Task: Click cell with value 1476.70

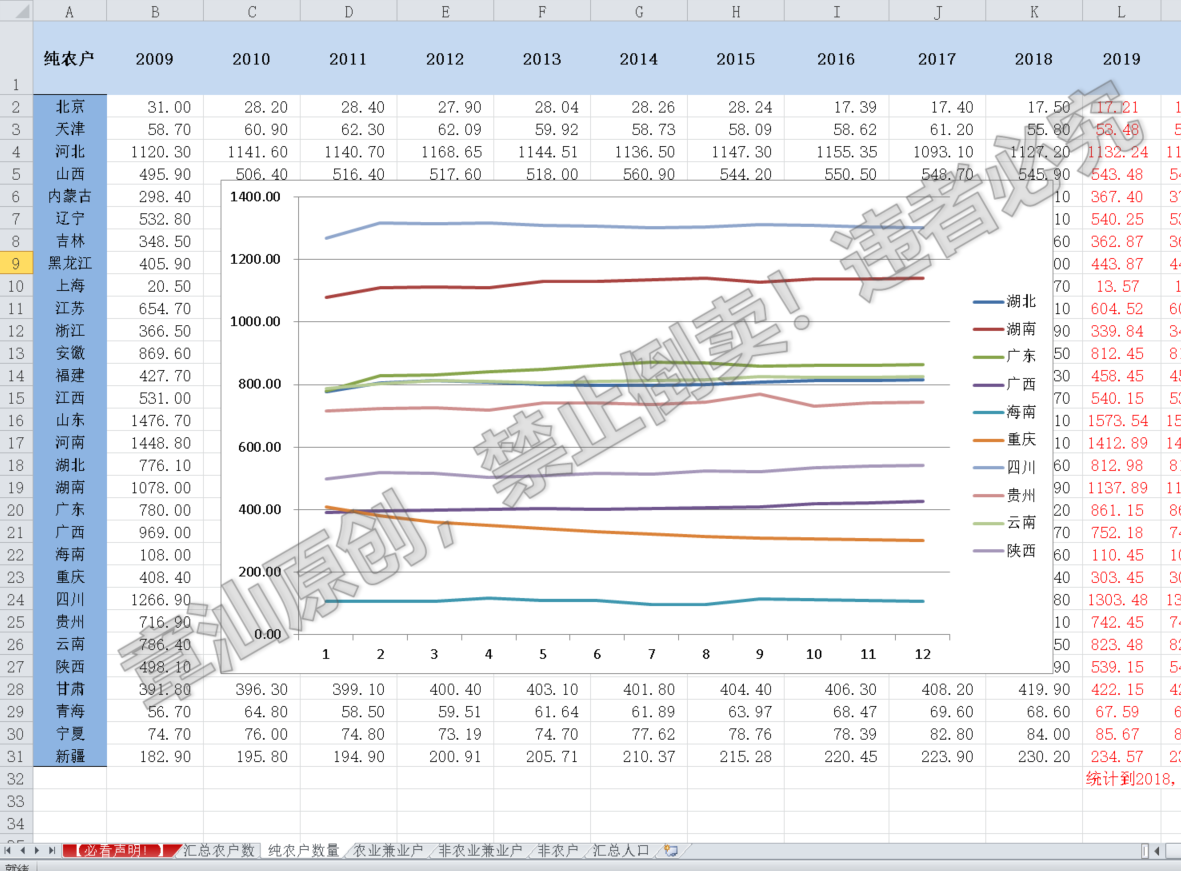Action: (x=155, y=420)
